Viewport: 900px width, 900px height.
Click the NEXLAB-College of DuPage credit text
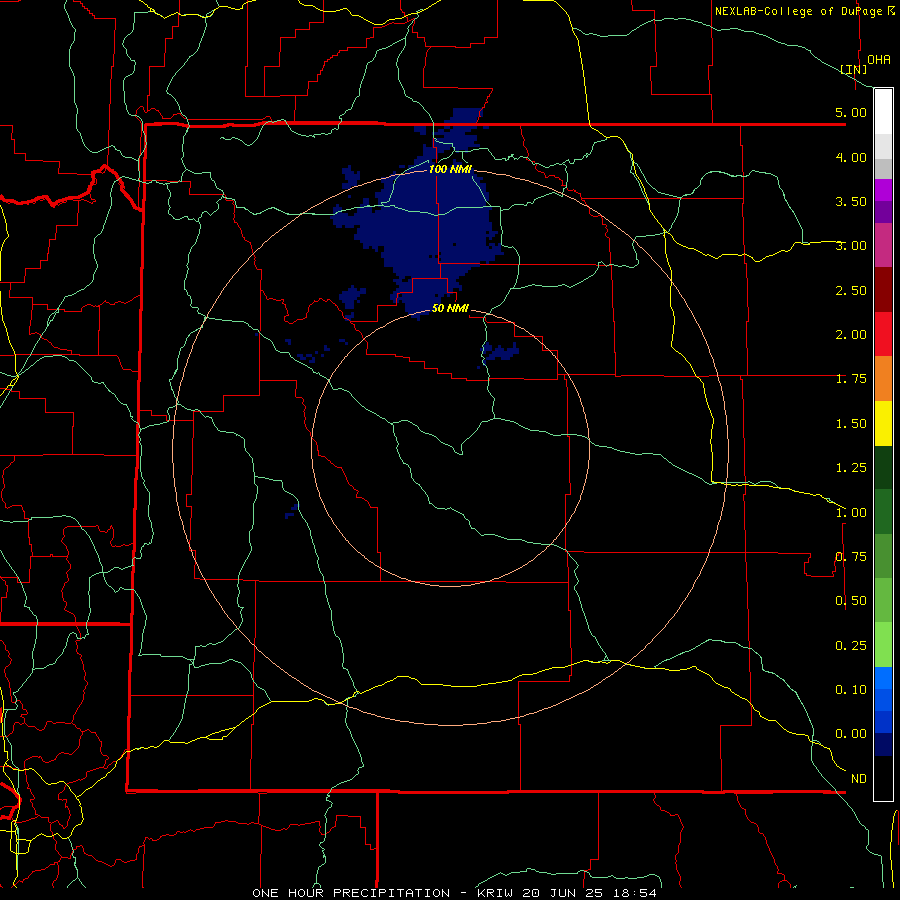[x=798, y=11]
